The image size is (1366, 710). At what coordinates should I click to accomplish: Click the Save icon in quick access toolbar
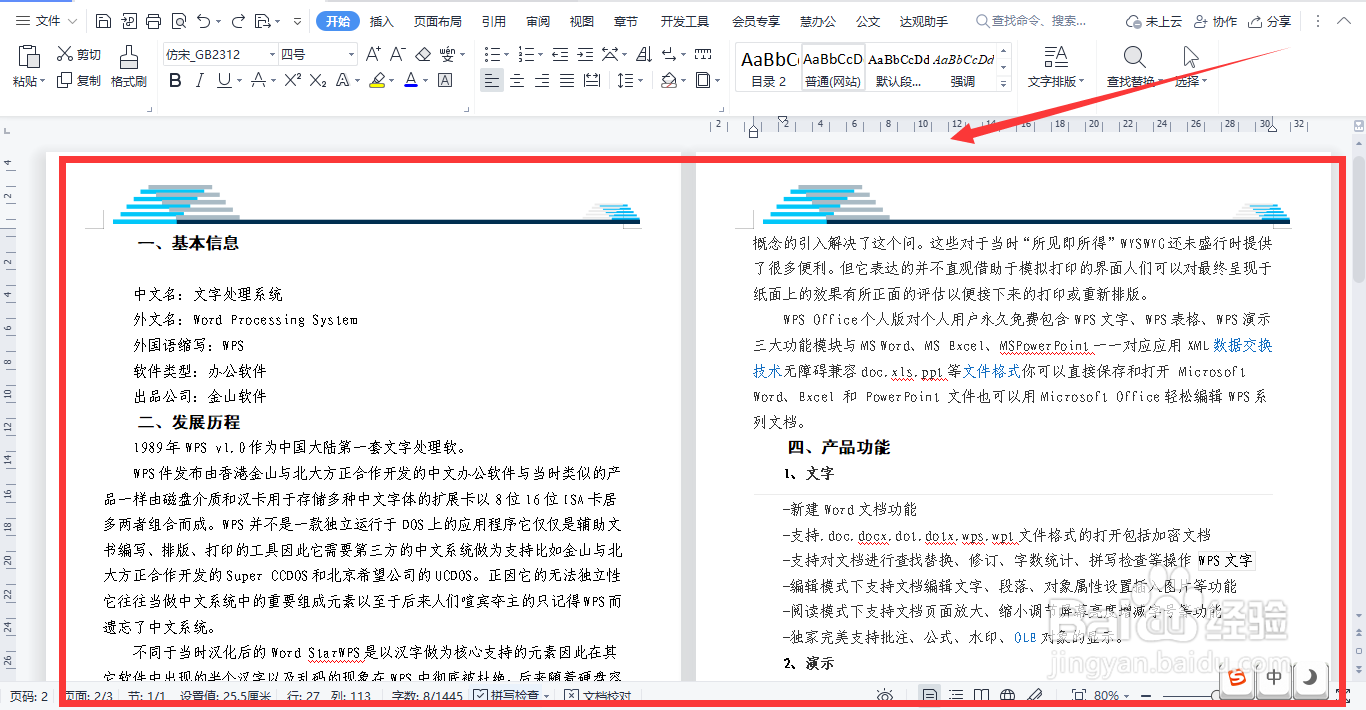click(104, 21)
